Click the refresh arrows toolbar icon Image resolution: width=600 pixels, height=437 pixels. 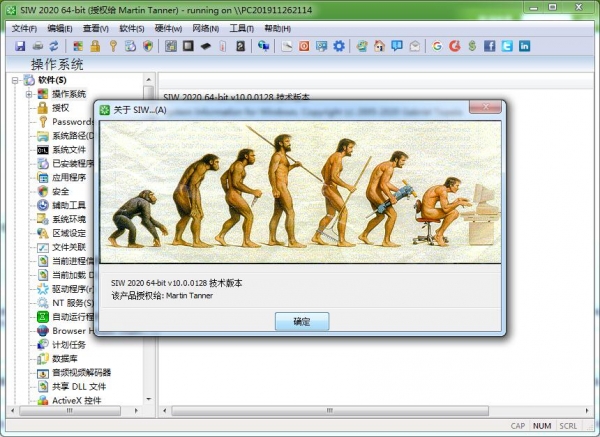pos(54,46)
